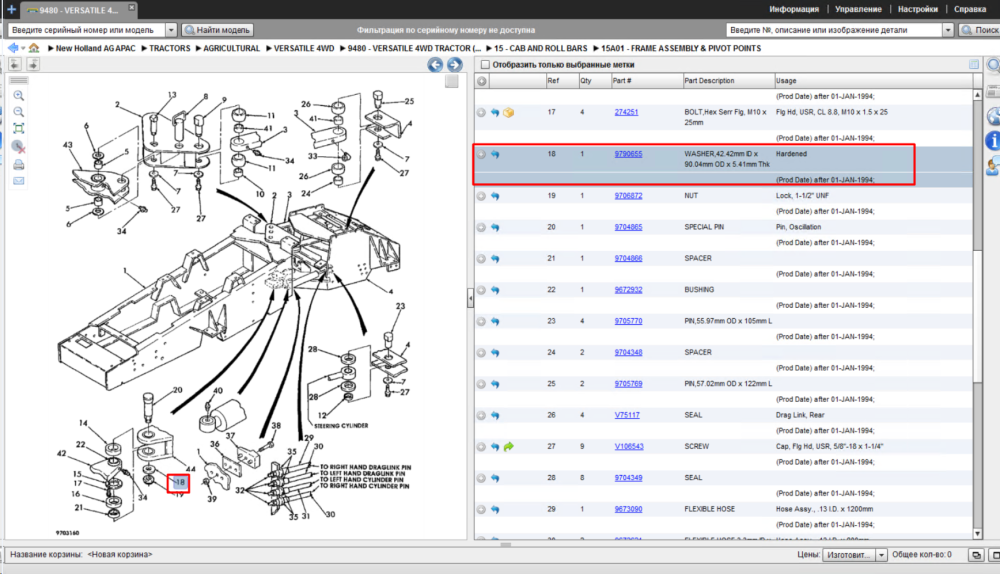
Task: Open part number link 9704865
Action: tap(628, 227)
